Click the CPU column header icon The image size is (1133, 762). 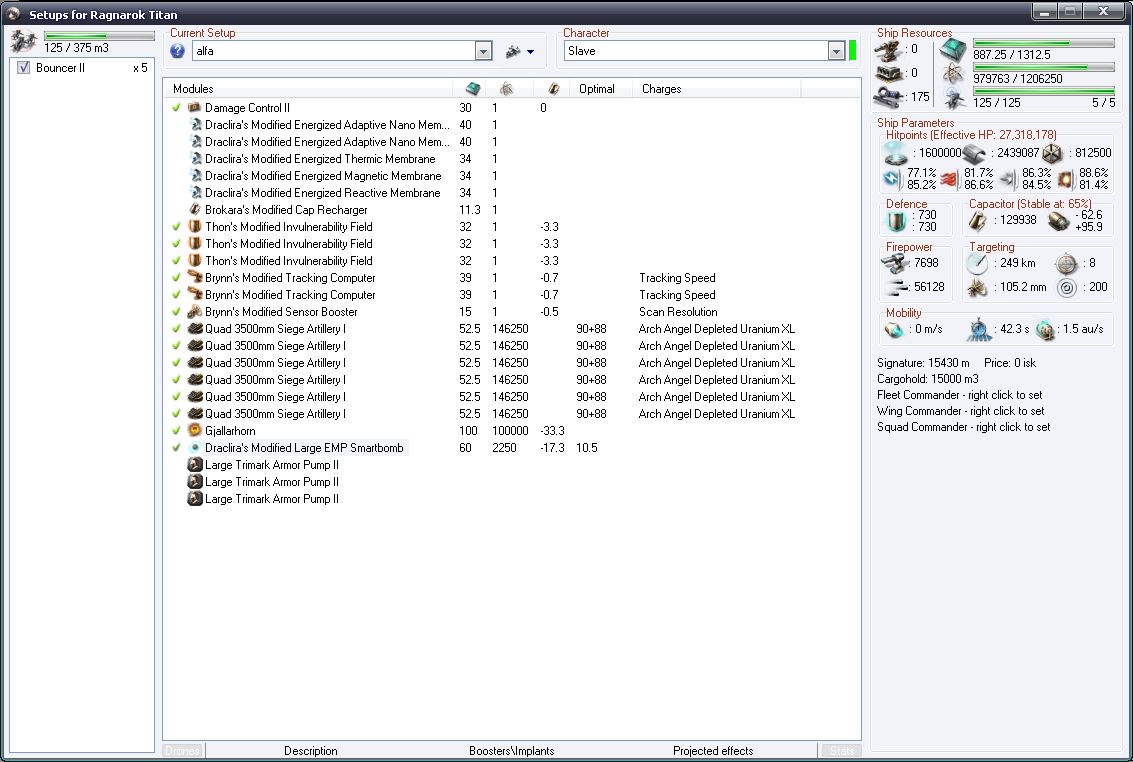tap(473, 89)
